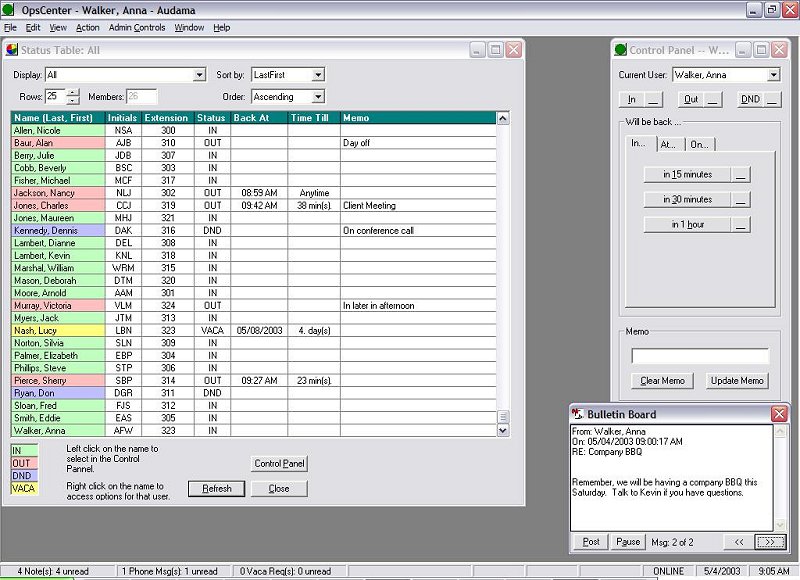Switch to the In... tab

[641, 143]
